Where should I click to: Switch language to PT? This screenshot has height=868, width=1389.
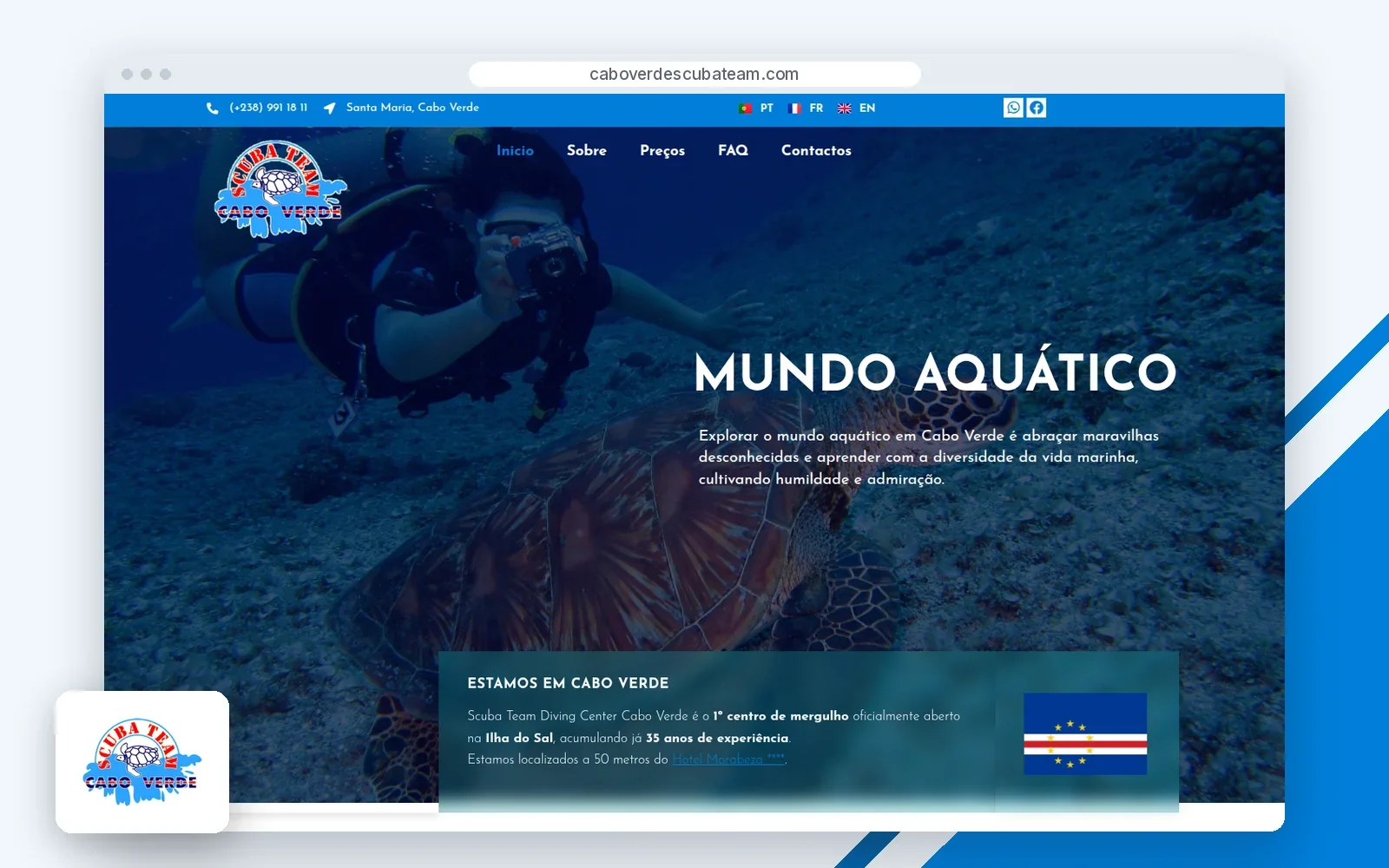(767, 108)
